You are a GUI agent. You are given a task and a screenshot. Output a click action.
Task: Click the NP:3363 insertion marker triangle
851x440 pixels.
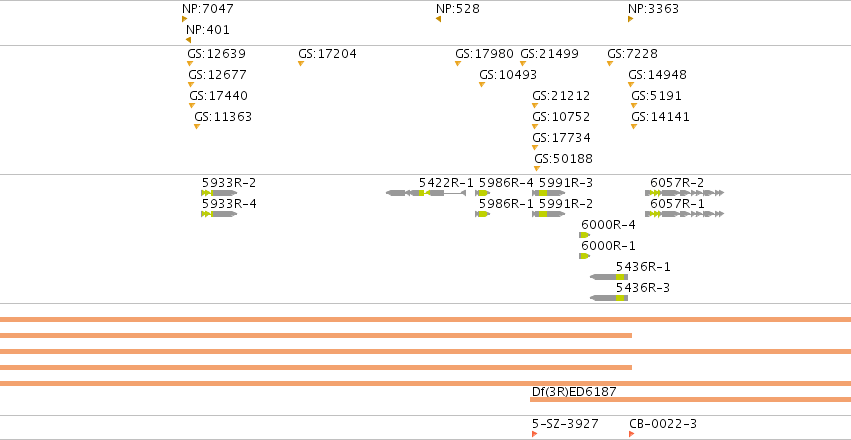631,19
